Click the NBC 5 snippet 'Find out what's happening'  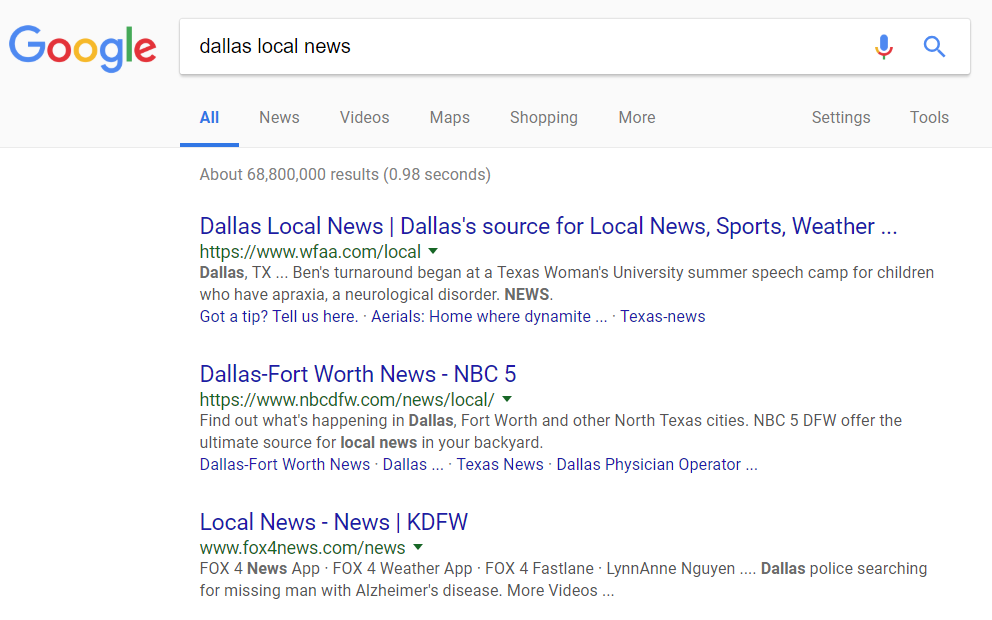tap(550, 431)
